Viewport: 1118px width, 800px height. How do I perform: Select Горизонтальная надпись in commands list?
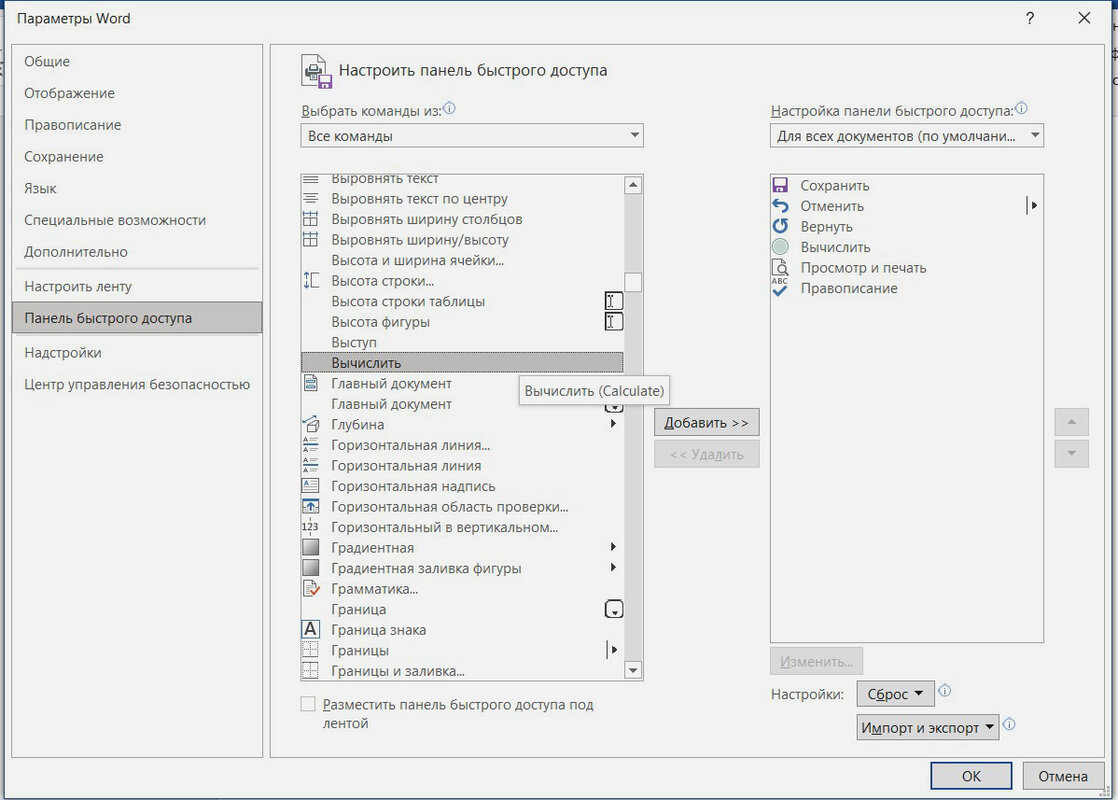tap(413, 486)
